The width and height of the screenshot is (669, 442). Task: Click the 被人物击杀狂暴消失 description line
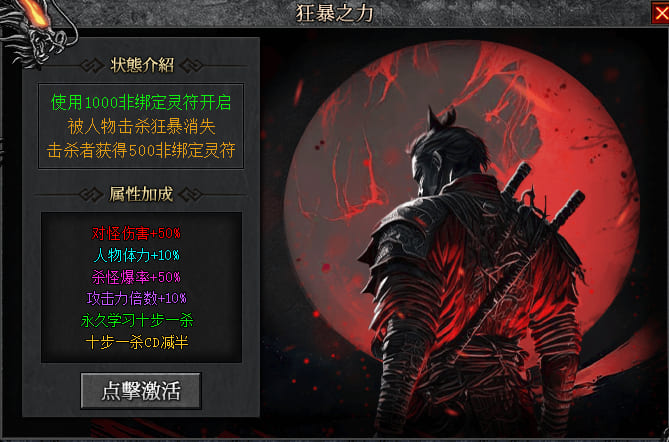tap(141, 126)
